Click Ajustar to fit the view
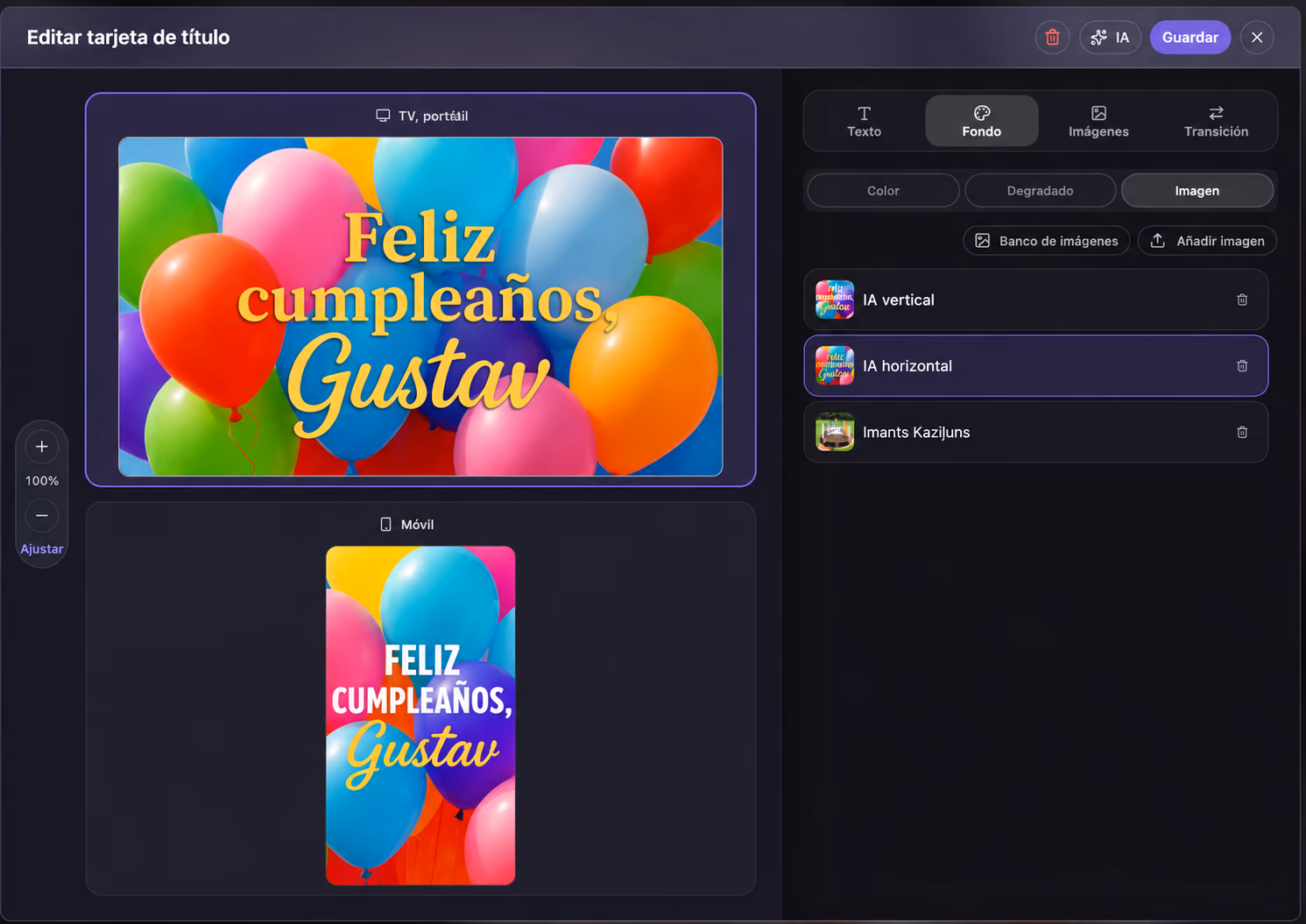Screen dimensions: 1306x924 [x=42, y=549]
